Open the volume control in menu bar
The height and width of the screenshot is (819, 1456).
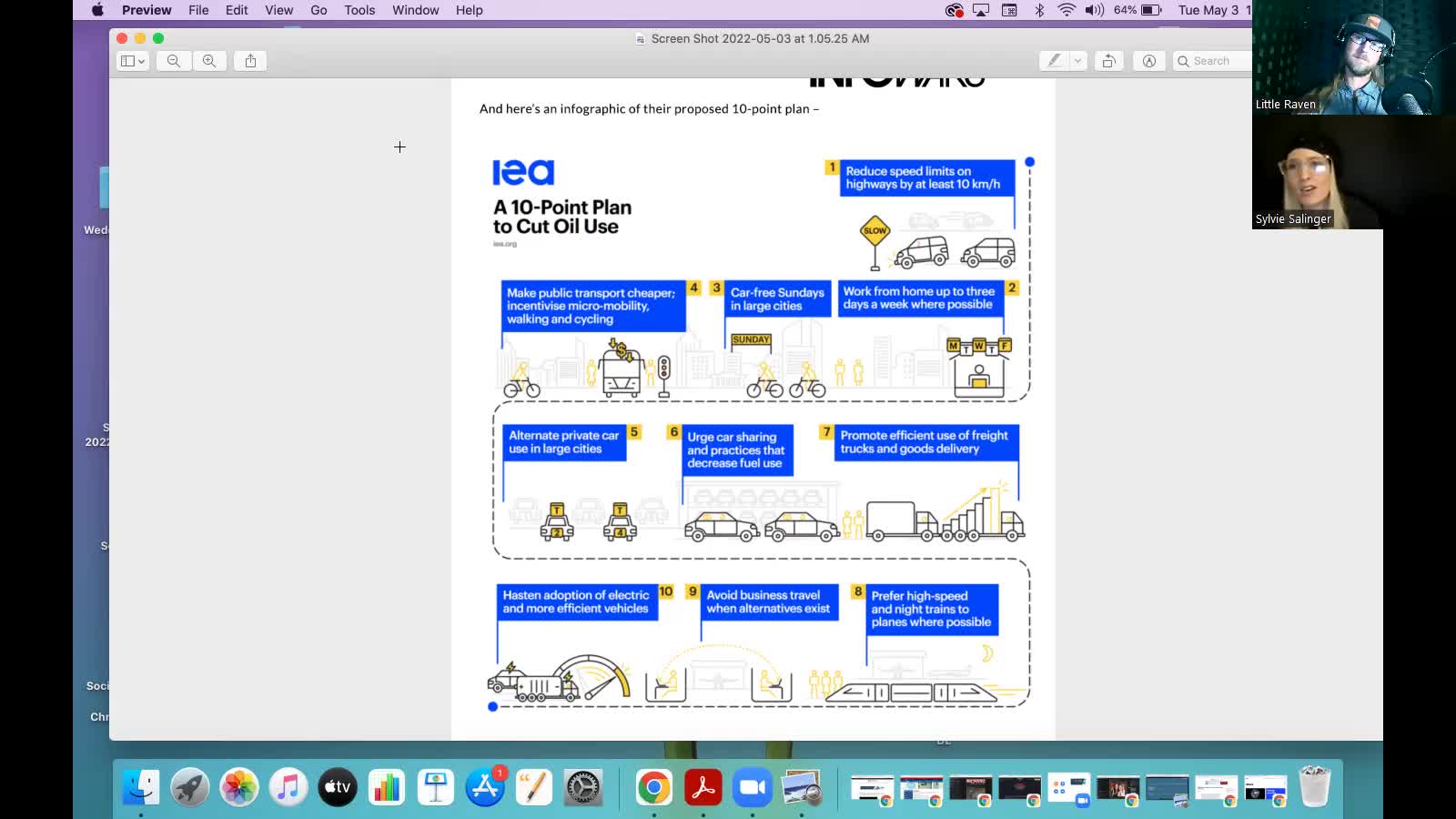1094,10
